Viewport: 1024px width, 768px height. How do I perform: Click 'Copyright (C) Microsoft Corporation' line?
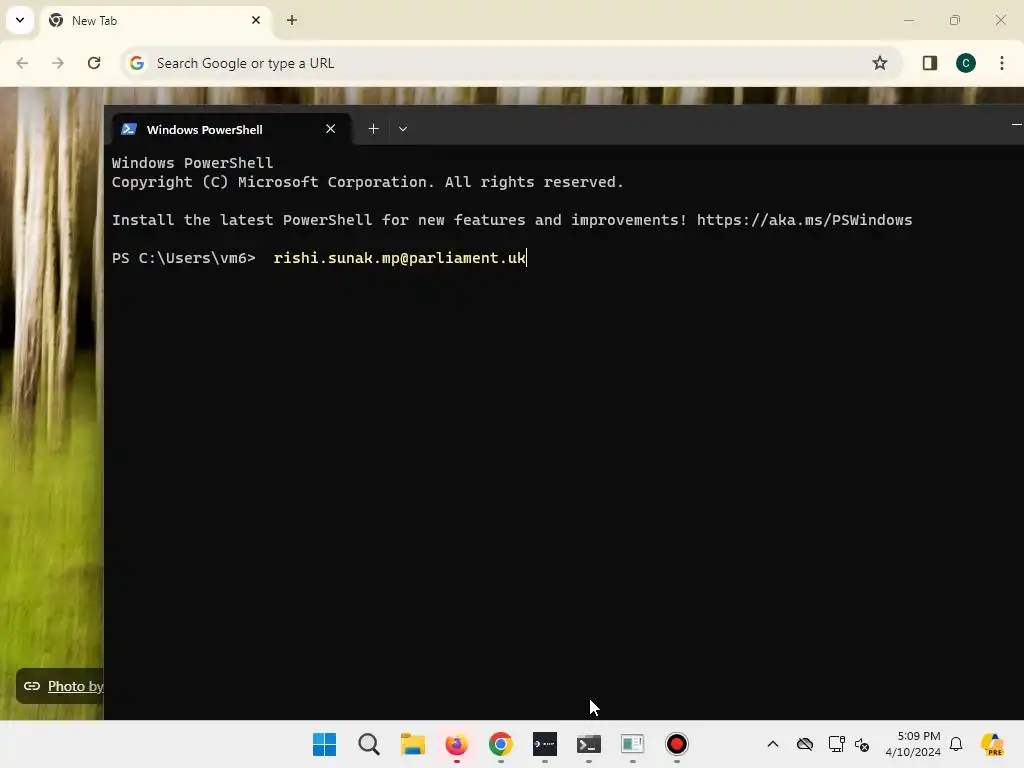pyautogui.click(x=368, y=182)
